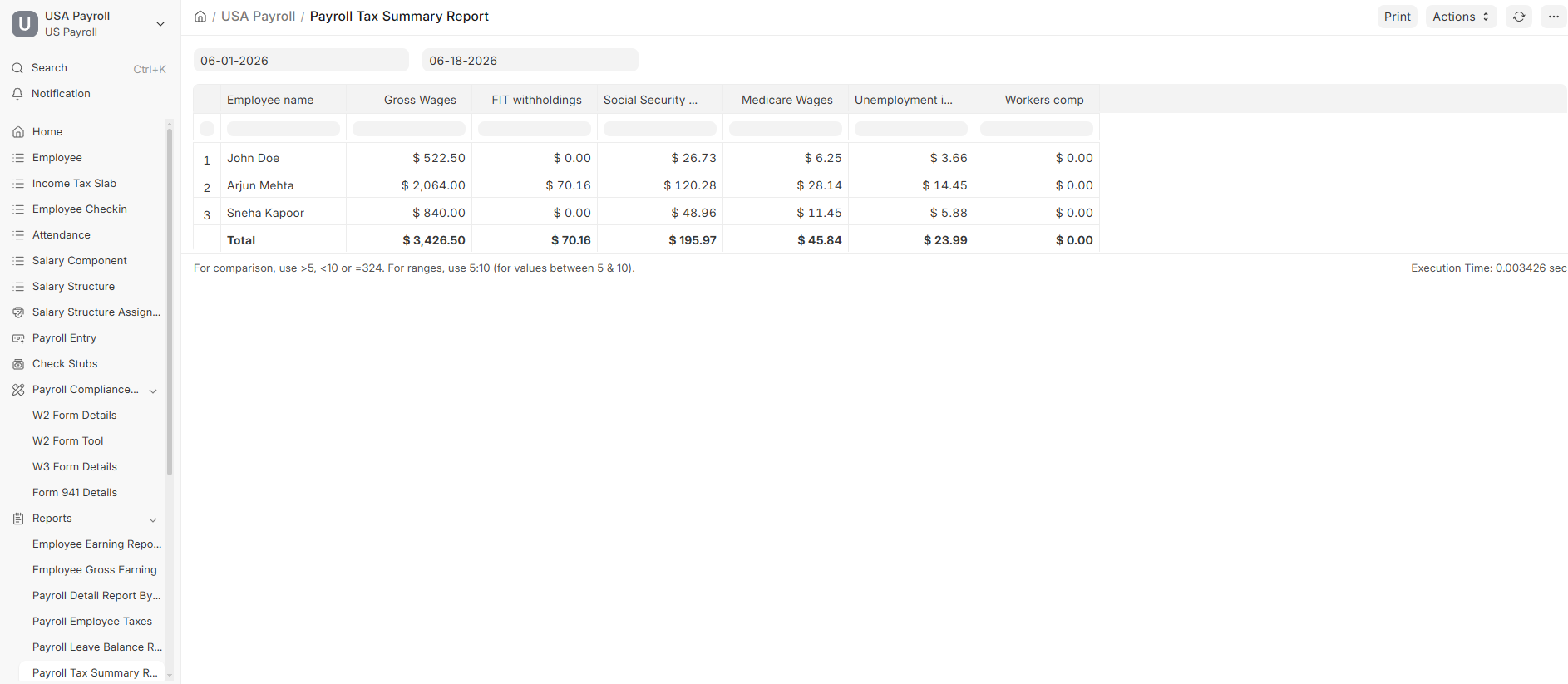Edit the to date field 06-18-2026
Screen dimensions: 1568x684
point(530,60)
